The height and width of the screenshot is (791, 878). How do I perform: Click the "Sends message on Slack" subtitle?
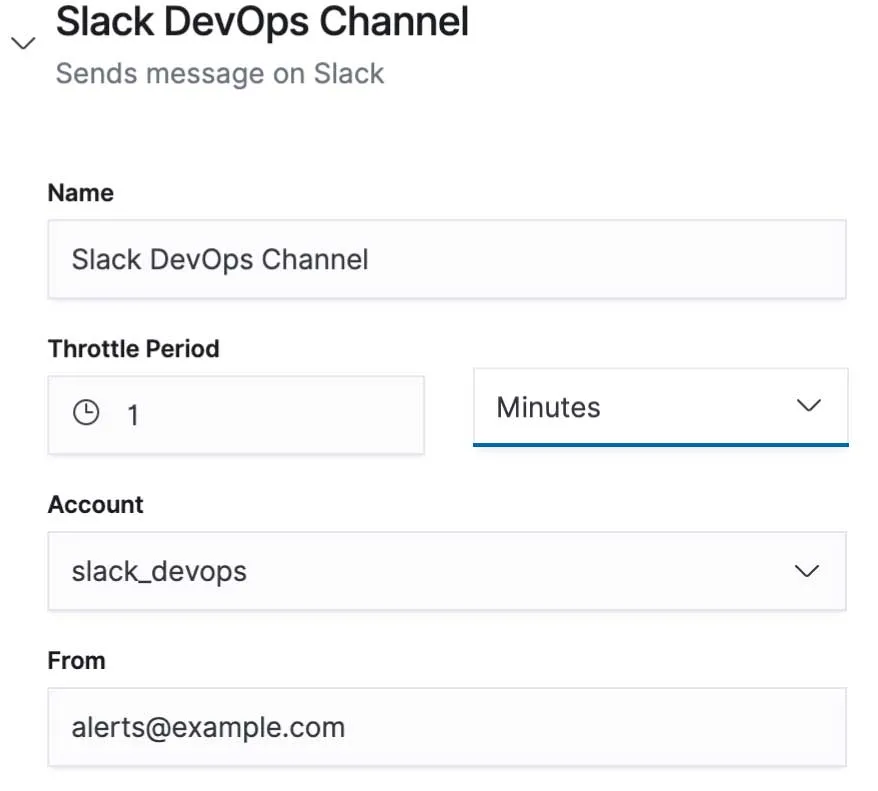tap(220, 74)
